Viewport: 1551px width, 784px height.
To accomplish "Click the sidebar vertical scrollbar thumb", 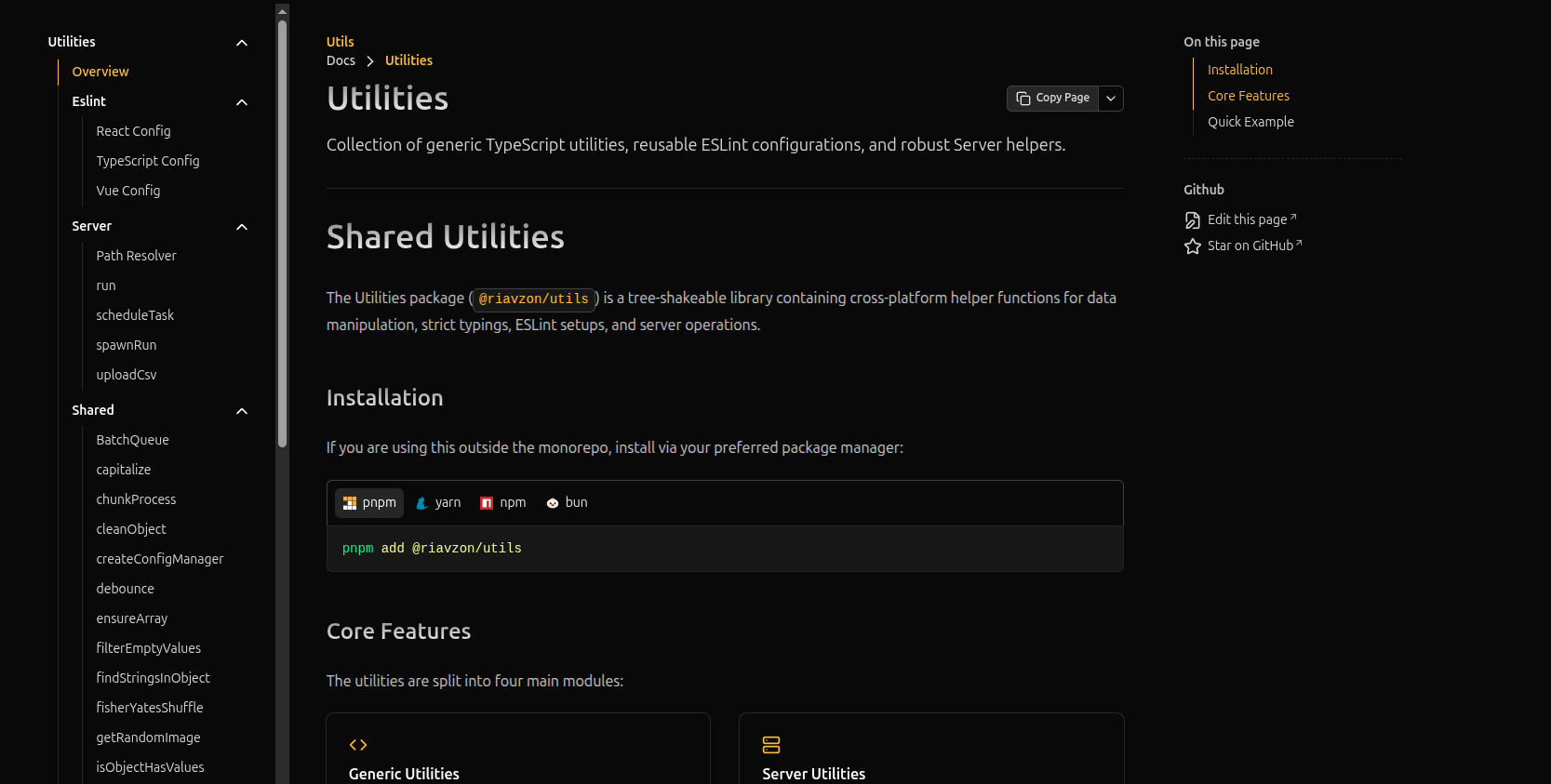I will (282, 233).
